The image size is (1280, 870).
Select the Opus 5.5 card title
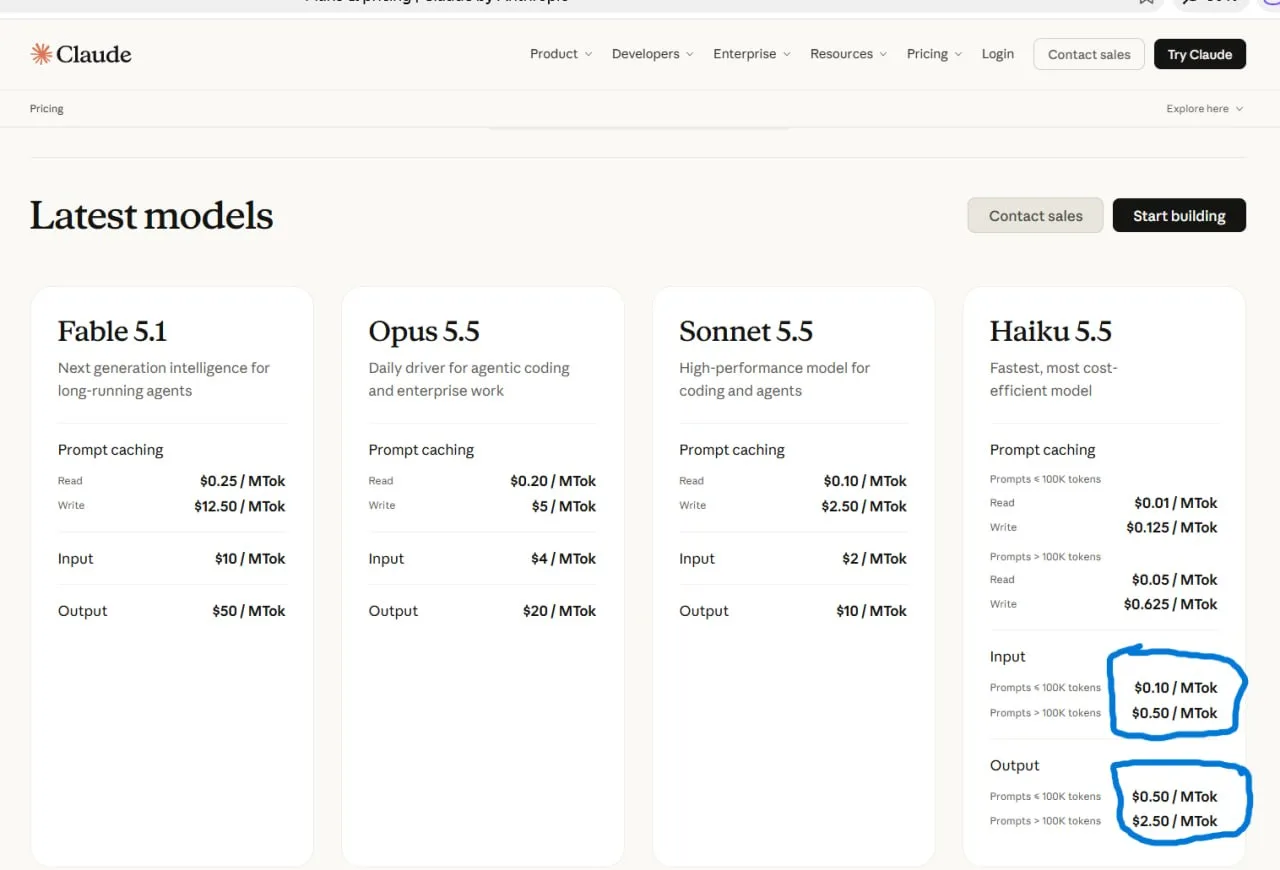tap(424, 331)
